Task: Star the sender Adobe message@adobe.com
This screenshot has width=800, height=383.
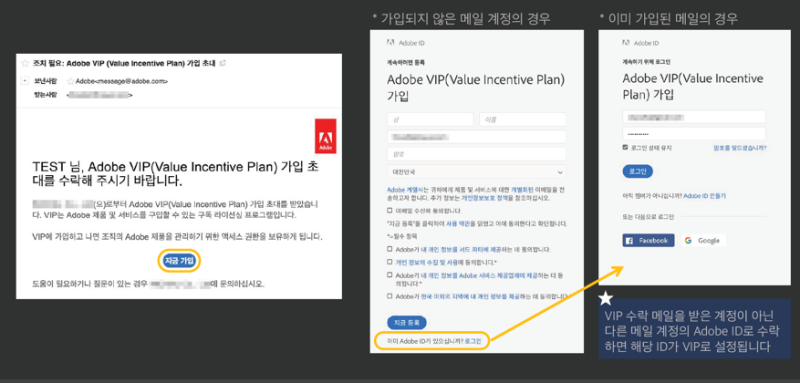Action: (x=70, y=81)
